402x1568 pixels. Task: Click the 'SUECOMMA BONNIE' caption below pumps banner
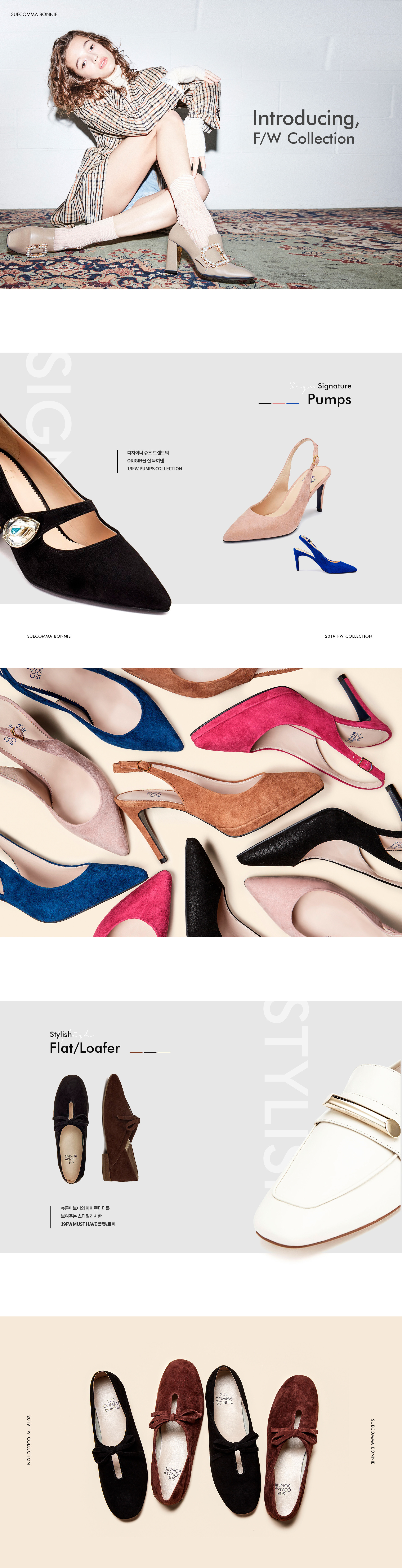49,636
